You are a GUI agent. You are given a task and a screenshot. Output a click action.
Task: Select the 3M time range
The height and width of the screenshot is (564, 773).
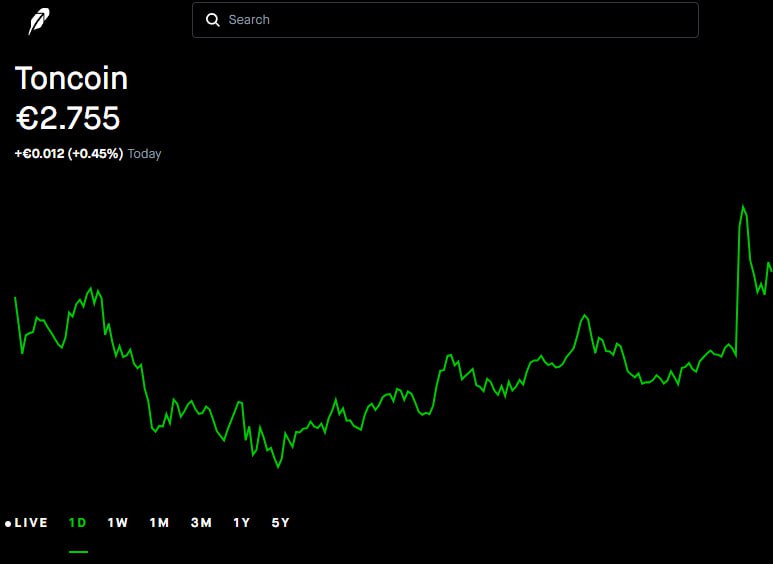(x=201, y=523)
